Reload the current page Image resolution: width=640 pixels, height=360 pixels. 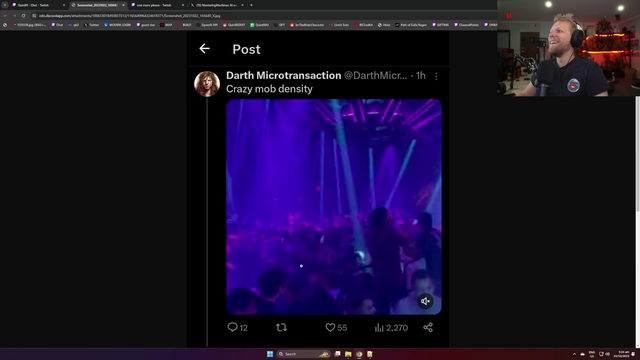23,16
